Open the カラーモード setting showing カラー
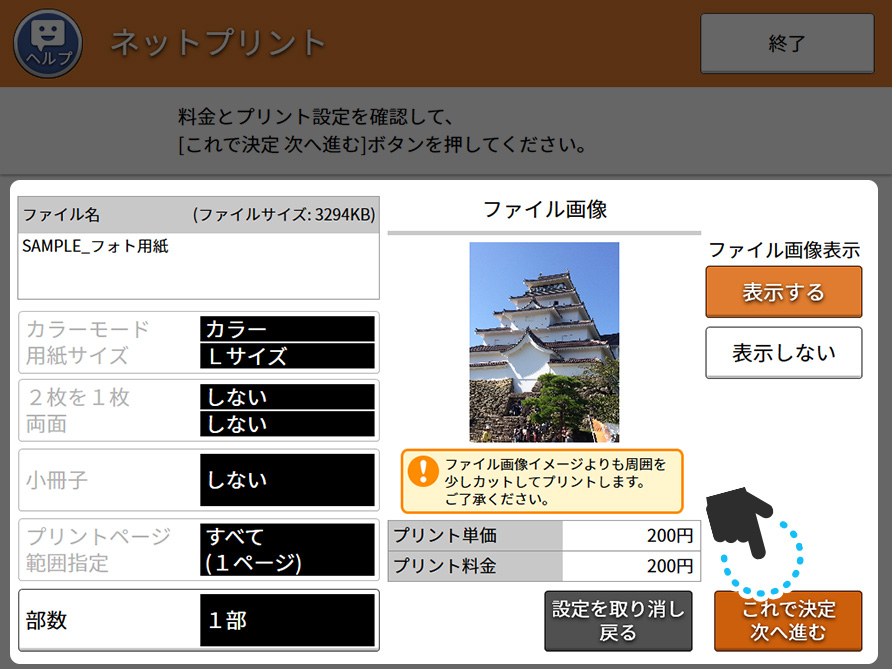Image resolution: width=892 pixels, height=669 pixels. [x=287, y=329]
